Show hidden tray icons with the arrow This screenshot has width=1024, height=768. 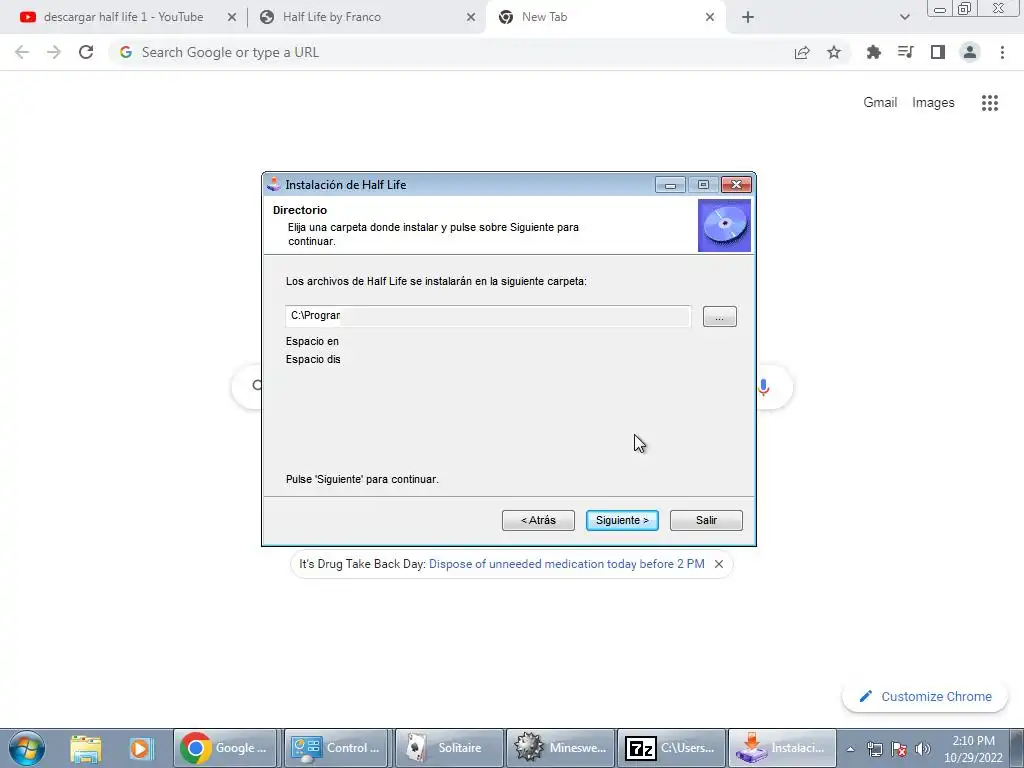click(850, 749)
